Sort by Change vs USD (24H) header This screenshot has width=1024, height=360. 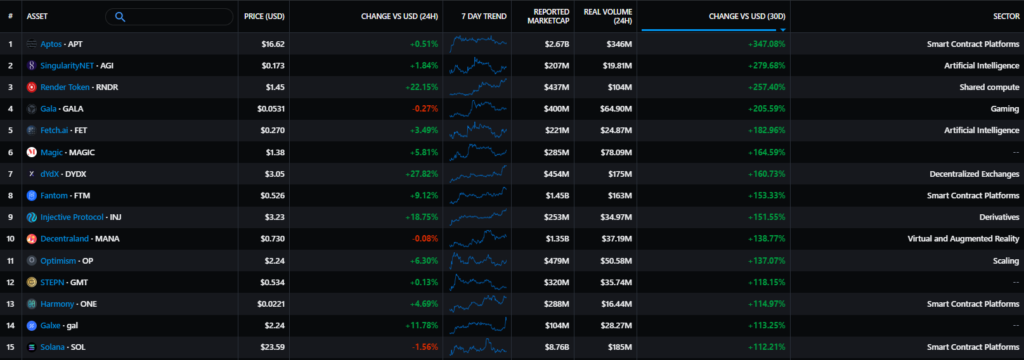(x=399, y=16)
